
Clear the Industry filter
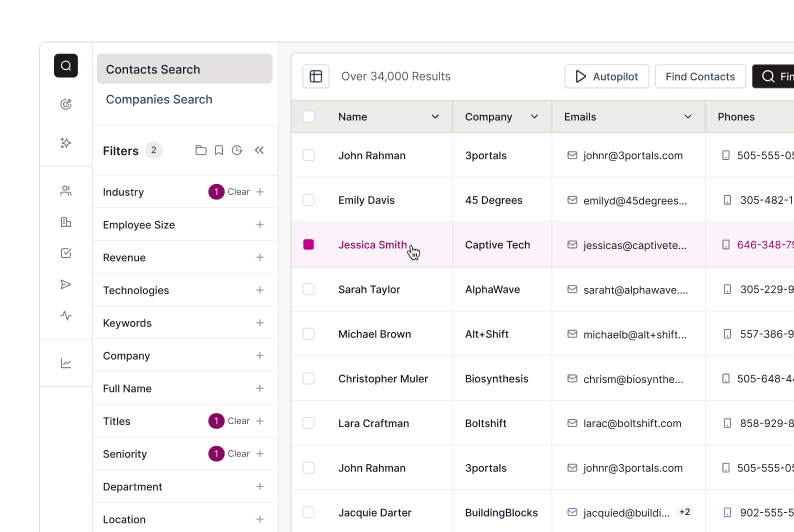click(x=239, y=192)
